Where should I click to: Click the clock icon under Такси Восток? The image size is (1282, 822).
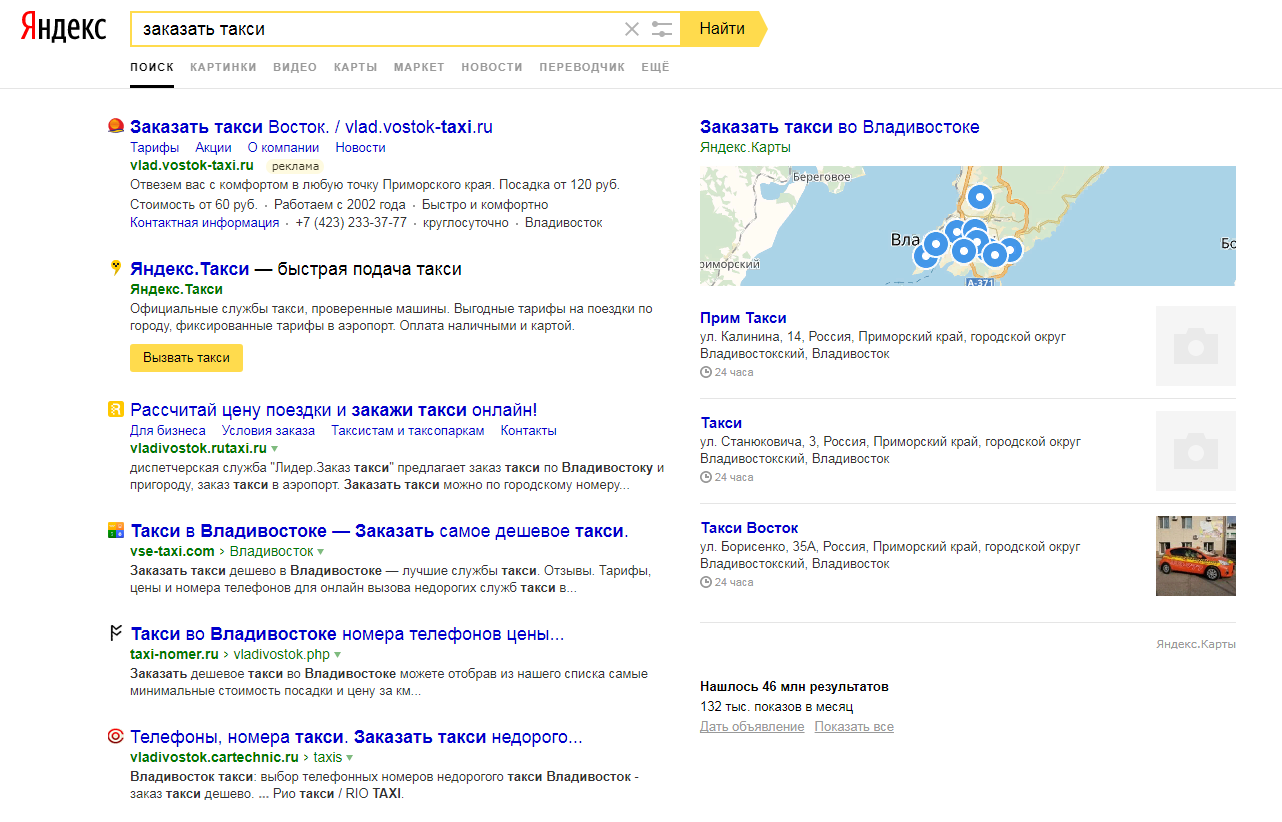tap(706, 582)
